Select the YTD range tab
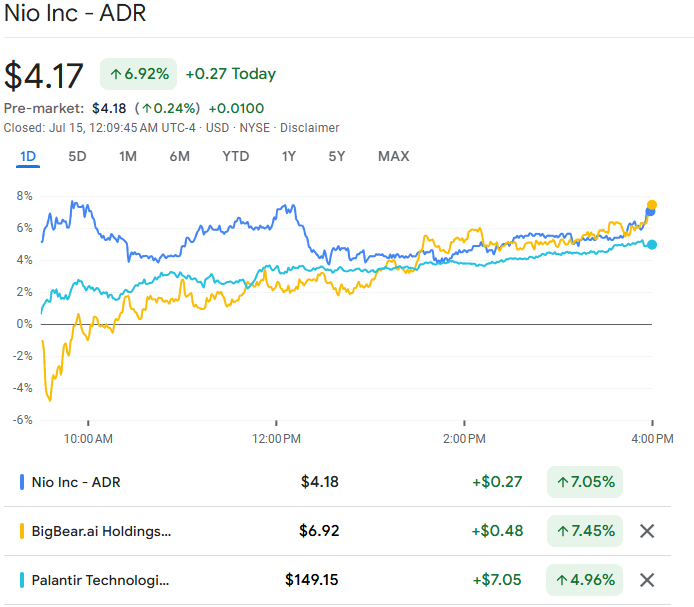 (235, 156)
